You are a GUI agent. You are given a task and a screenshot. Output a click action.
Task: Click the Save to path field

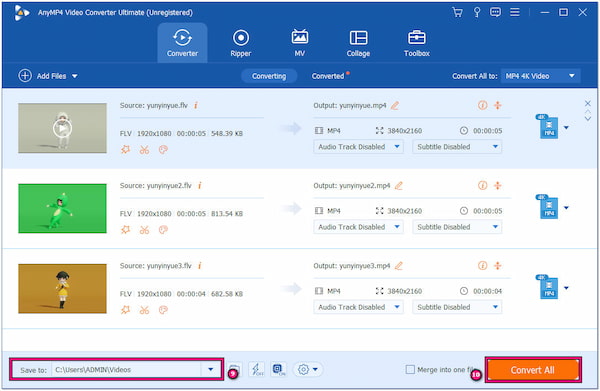coord(126,370)
